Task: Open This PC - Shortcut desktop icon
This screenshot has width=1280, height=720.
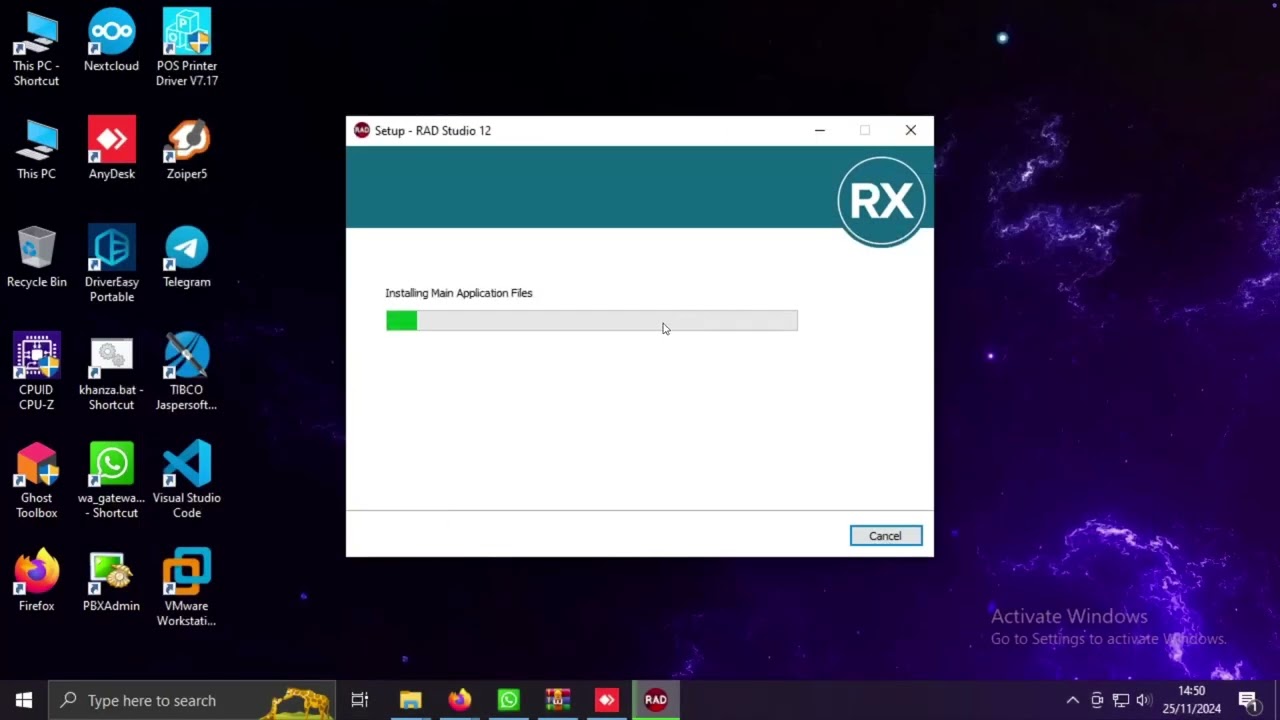Action: coord(36,48)
